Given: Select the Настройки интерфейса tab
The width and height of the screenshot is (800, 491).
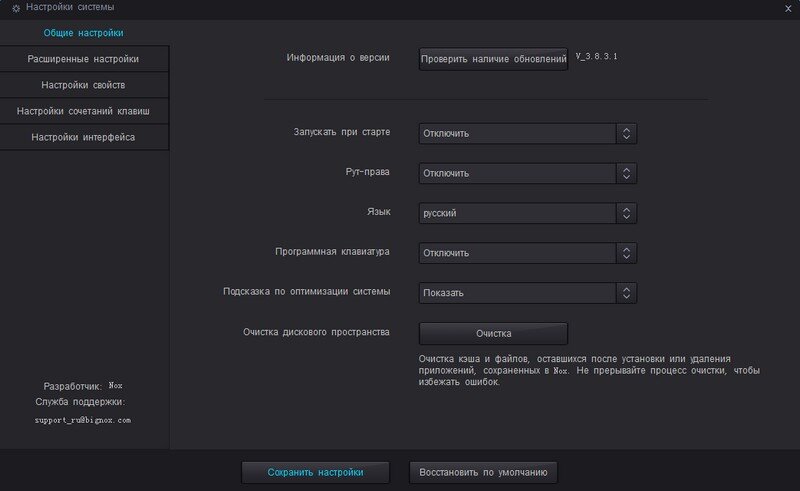Looking at the screenshot, I should click(83, 137).
